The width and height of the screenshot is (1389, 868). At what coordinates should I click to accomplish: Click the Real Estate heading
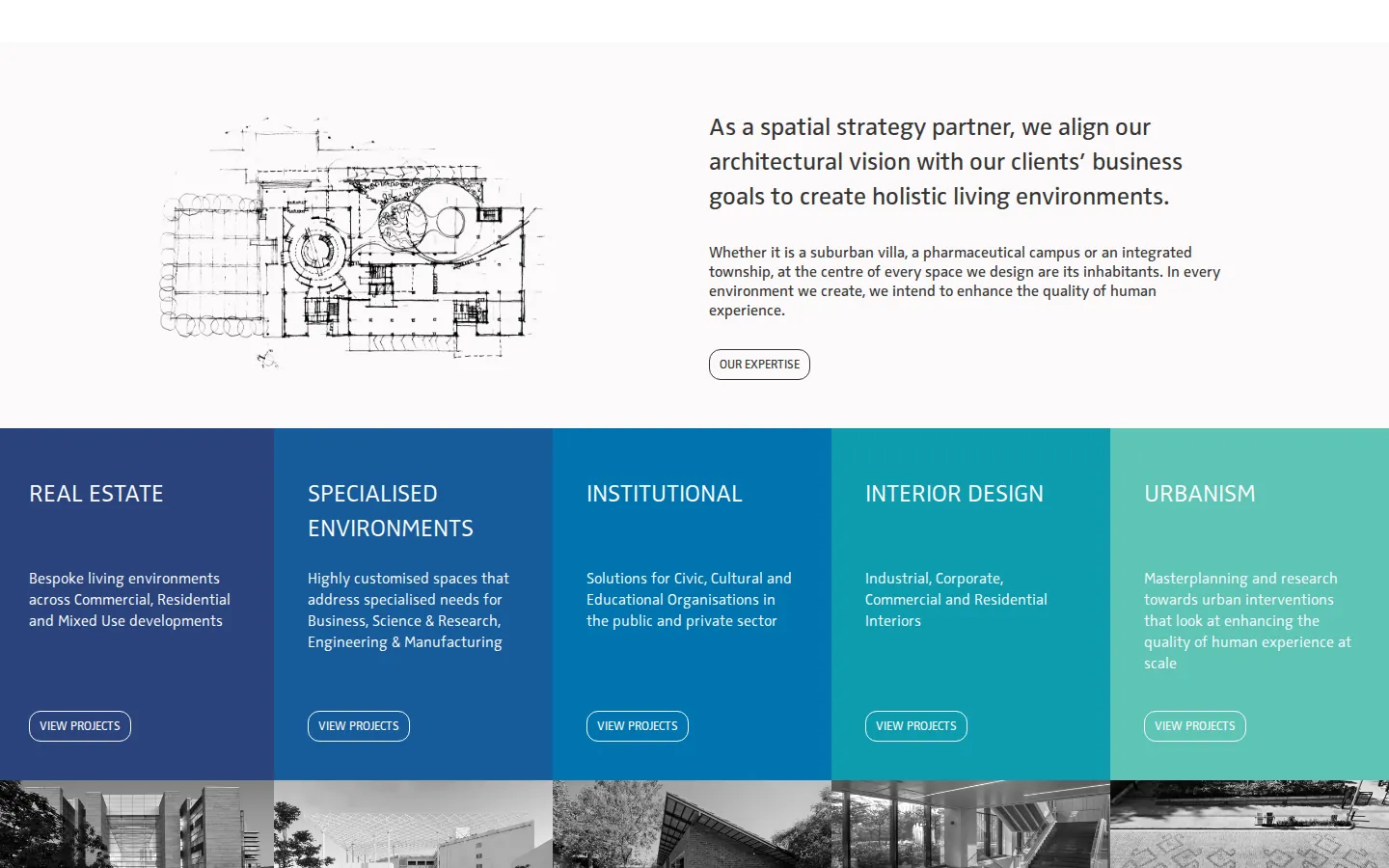(x=96, y=494)
